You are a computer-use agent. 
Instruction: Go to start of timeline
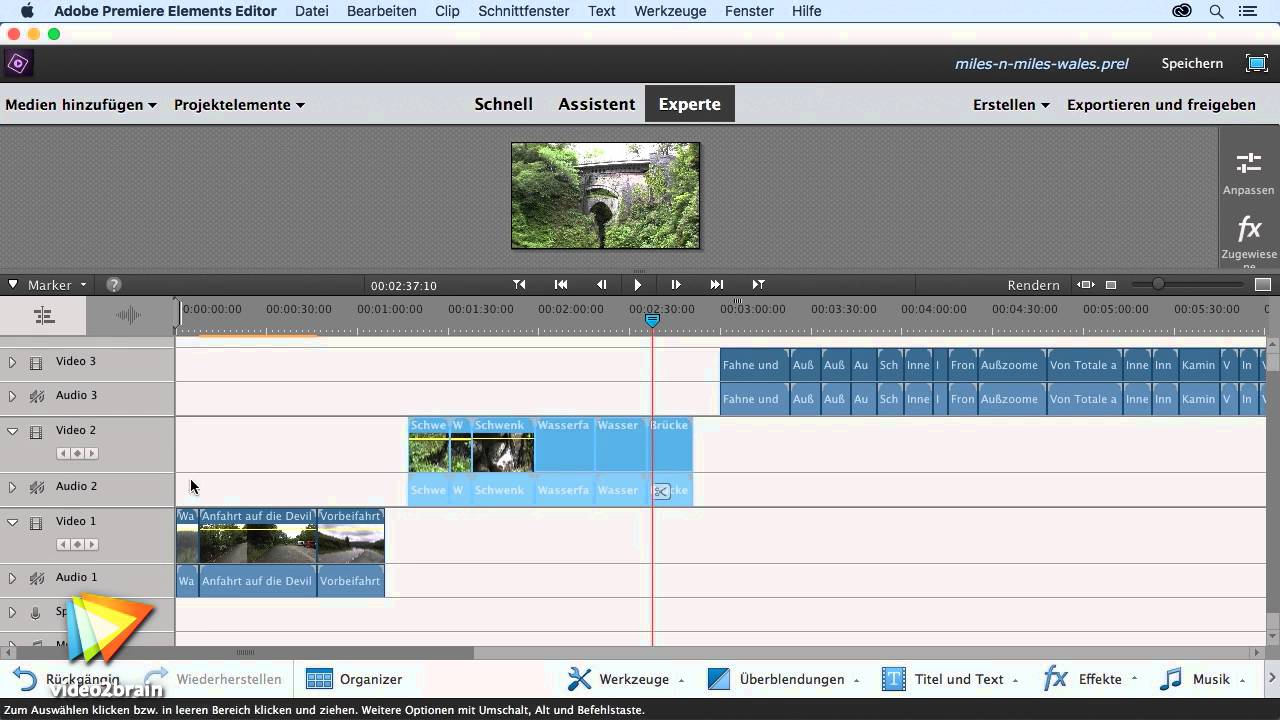point(561,285)
